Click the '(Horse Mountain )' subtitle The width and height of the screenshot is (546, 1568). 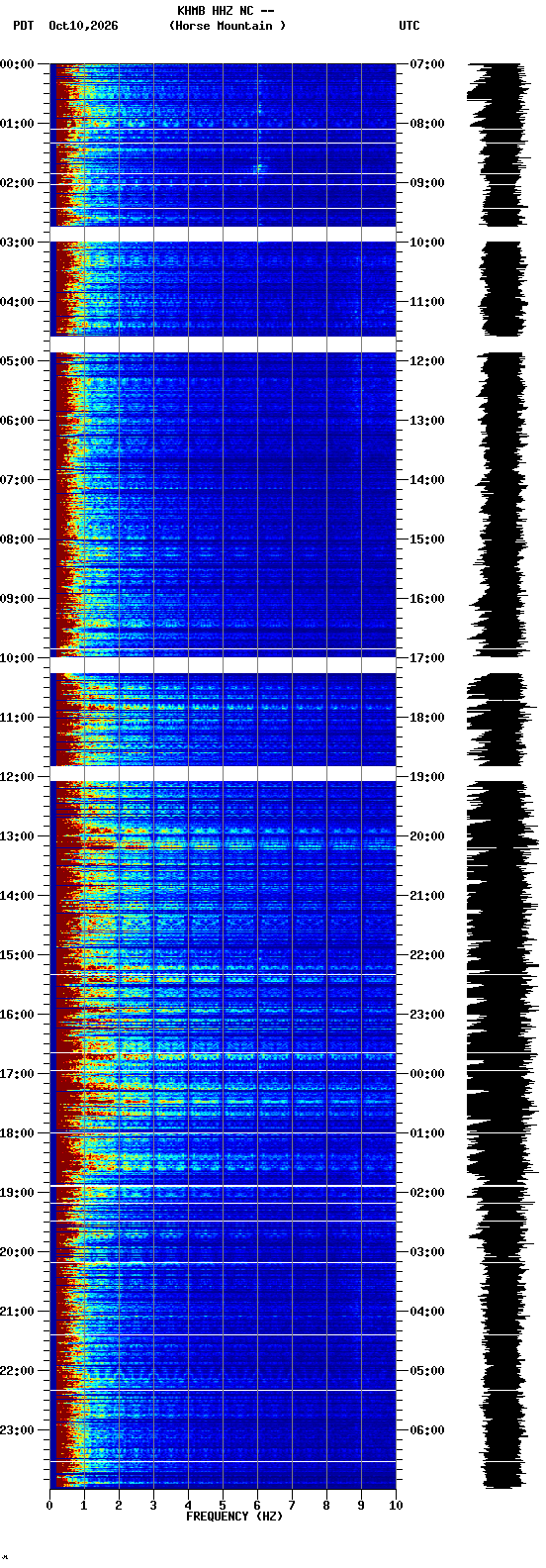[227, 26]
